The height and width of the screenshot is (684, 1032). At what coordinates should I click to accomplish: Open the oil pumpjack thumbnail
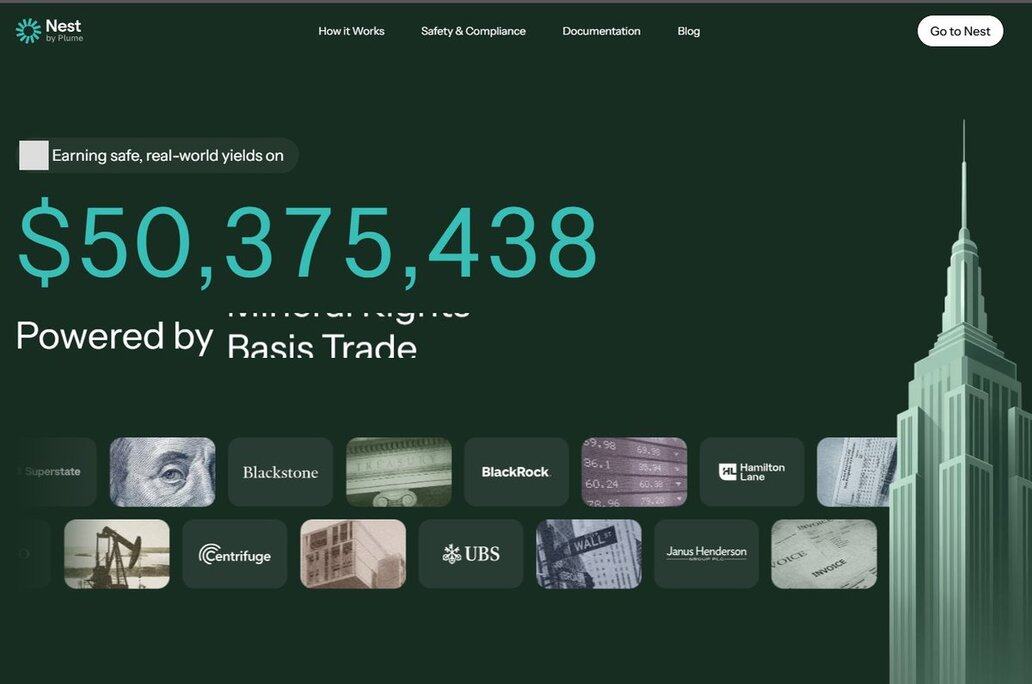116,554
